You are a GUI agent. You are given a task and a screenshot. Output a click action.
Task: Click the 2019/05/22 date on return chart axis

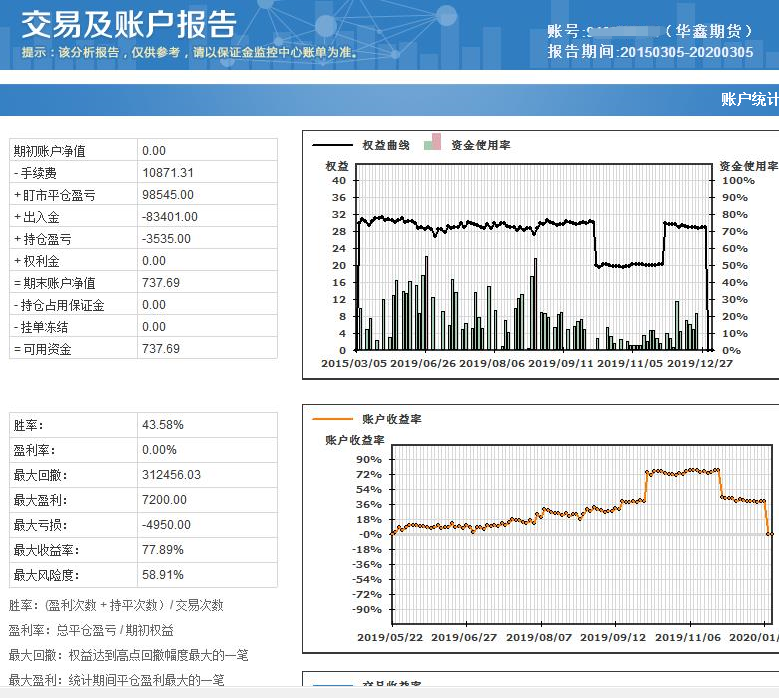pos(390,637)
